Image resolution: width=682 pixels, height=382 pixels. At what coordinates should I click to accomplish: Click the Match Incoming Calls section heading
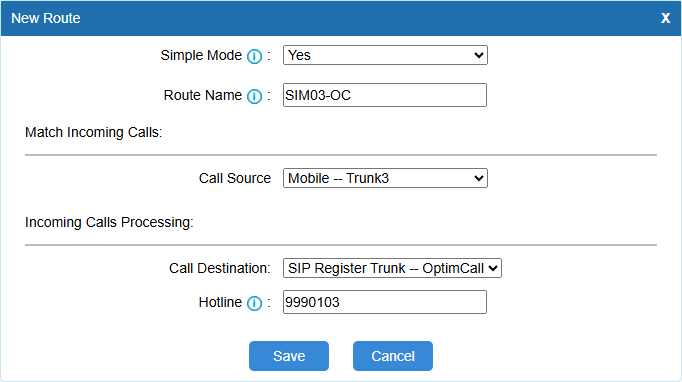coord(94,132)
